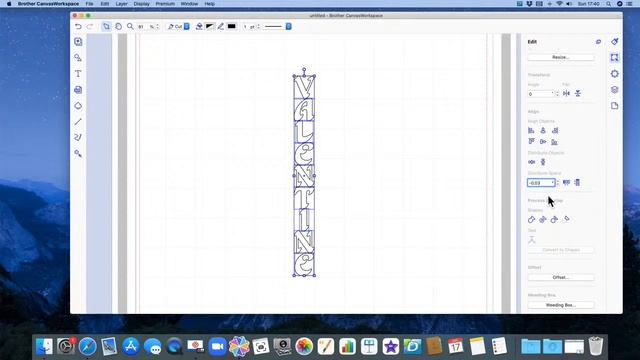Distribute space vertically
The height and width of the screenshot is (360, 640).
pos(577,182)
